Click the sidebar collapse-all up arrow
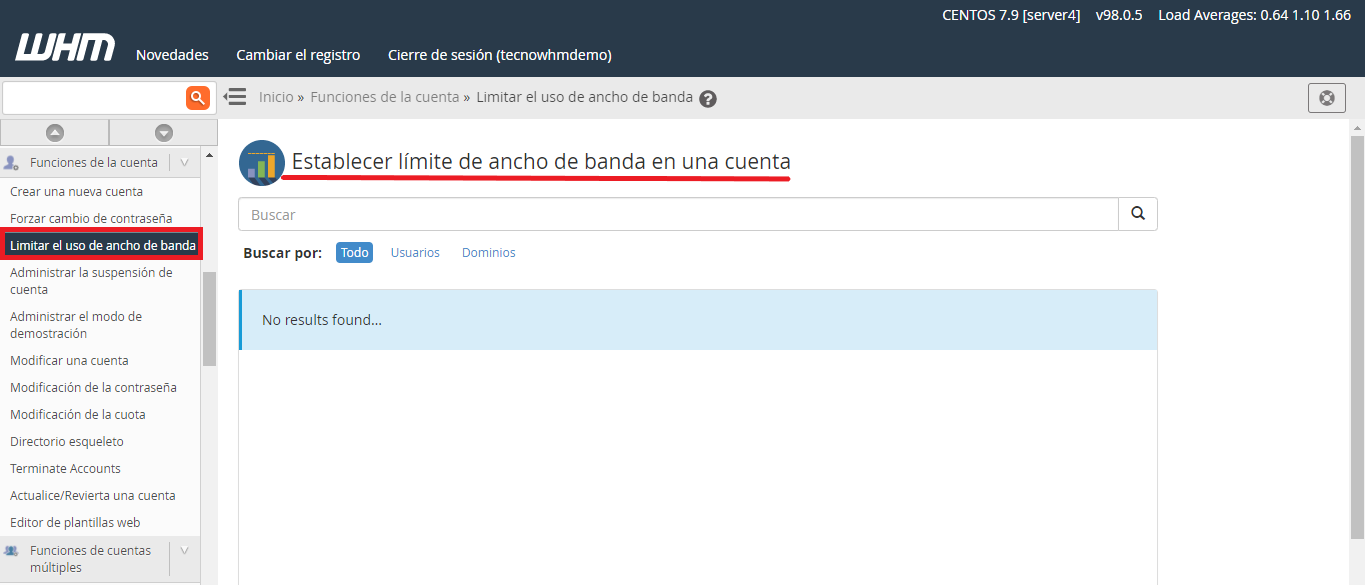Screen dimensions: 1365x585 pyautogui.click(x=55, y=132)
